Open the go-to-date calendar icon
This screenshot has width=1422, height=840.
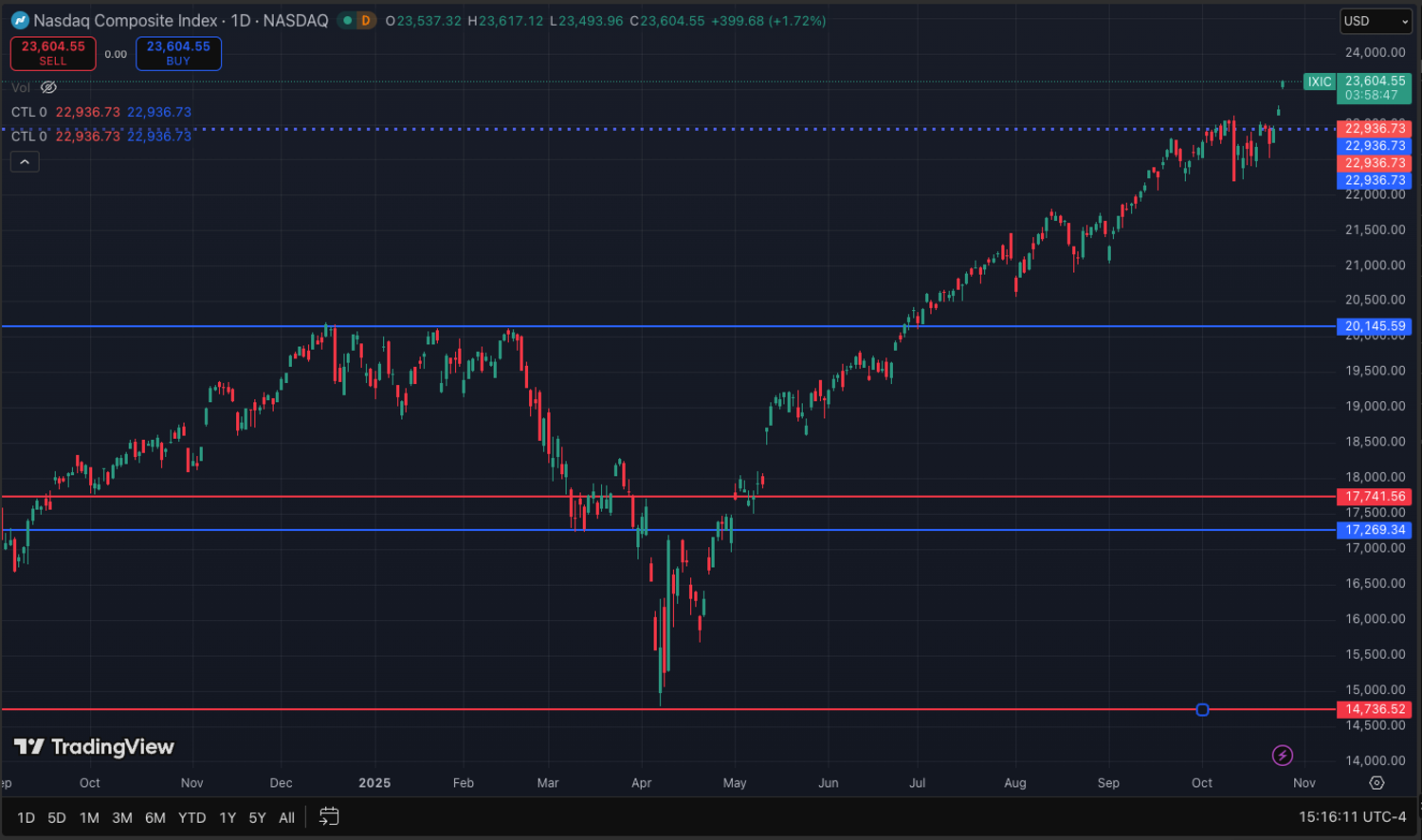(x=329, y=816)
